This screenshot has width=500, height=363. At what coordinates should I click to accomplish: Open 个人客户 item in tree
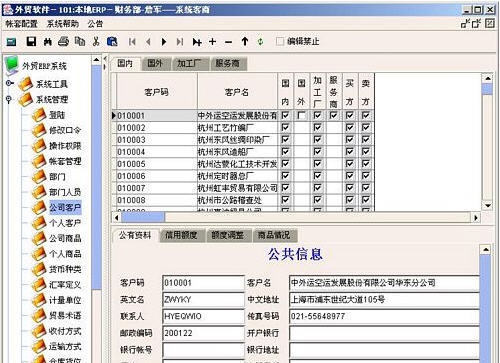click(65, 223)
